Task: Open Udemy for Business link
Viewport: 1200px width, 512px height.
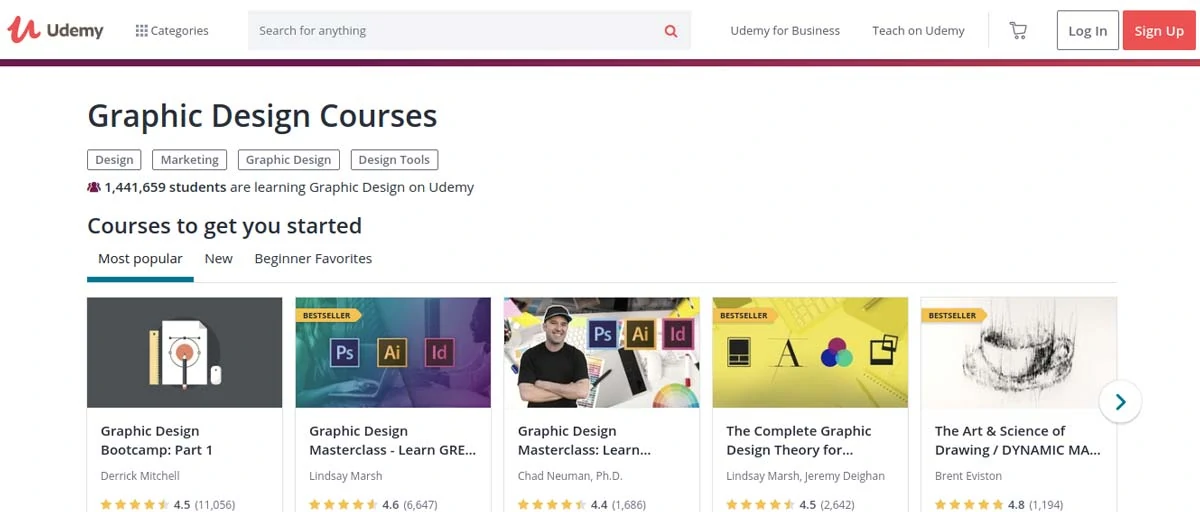Action: (785, 31)
